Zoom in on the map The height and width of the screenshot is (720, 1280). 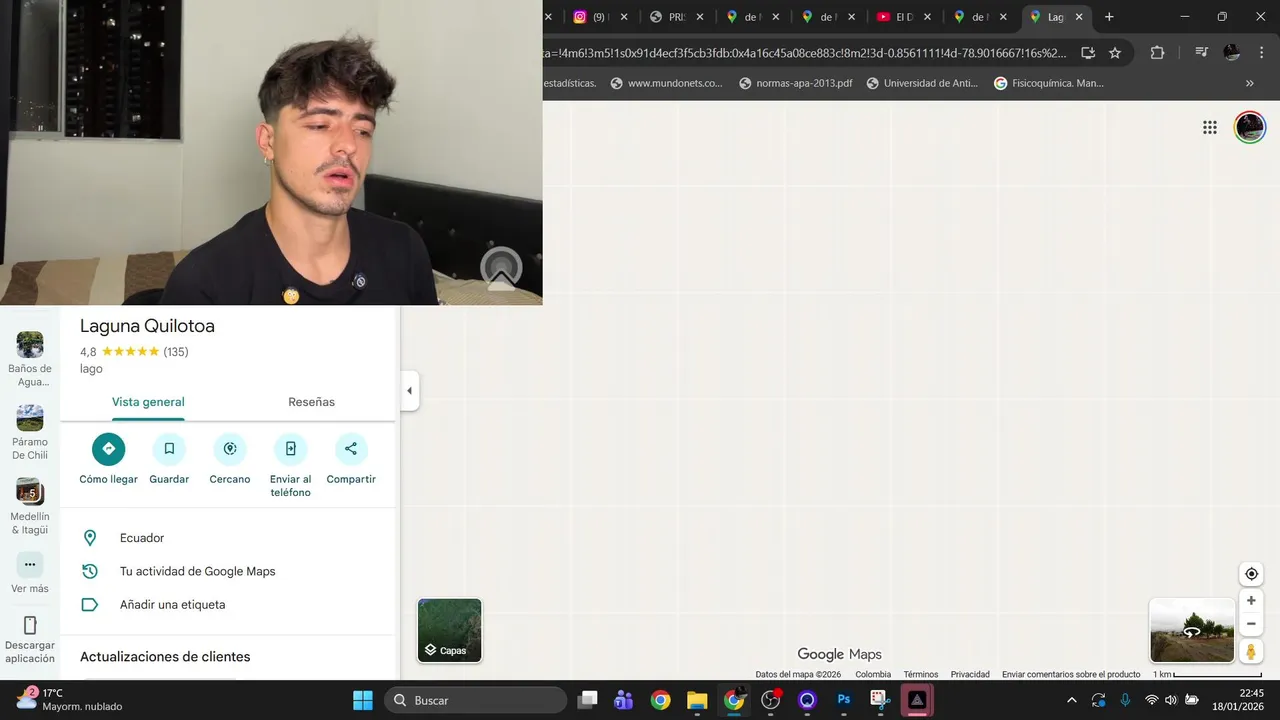click(x=1251, y=601)
